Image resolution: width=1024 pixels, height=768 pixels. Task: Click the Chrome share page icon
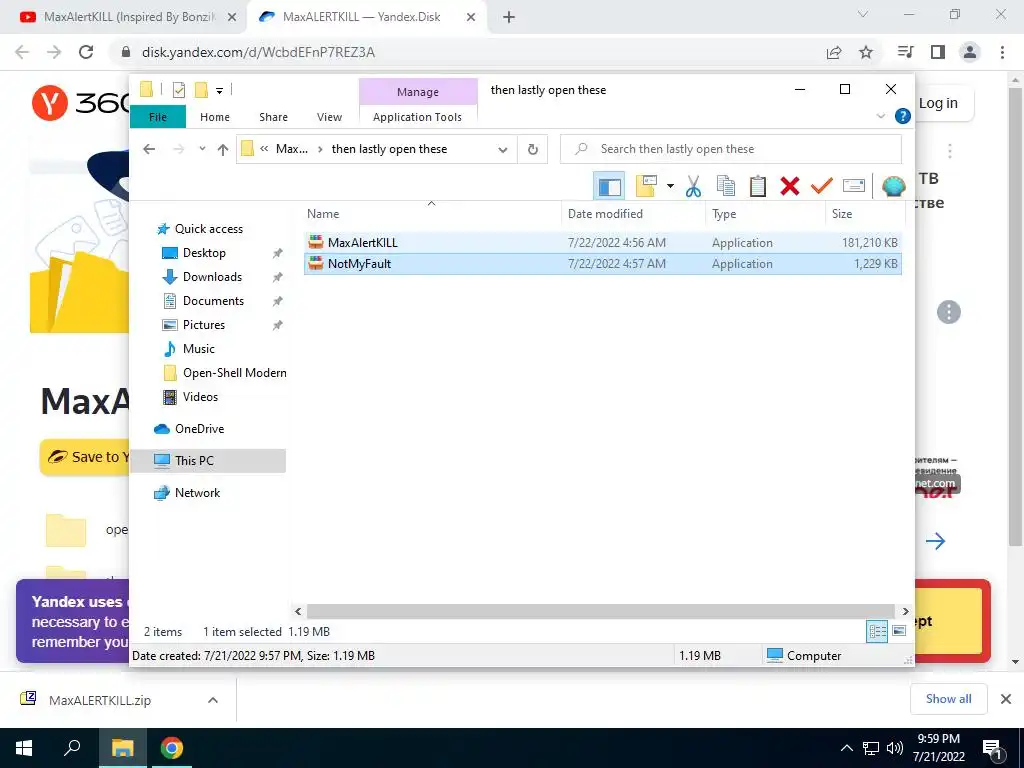(834, 52)
